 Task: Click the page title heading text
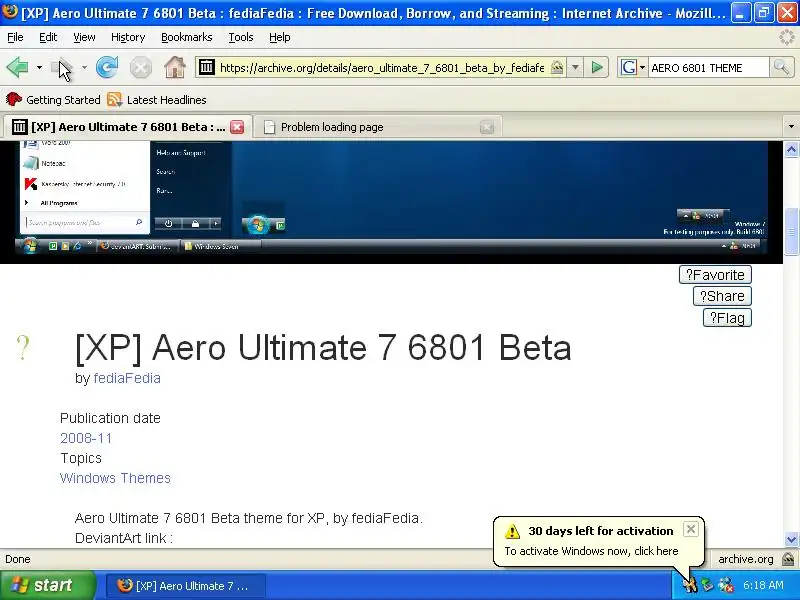click(323, 348)
